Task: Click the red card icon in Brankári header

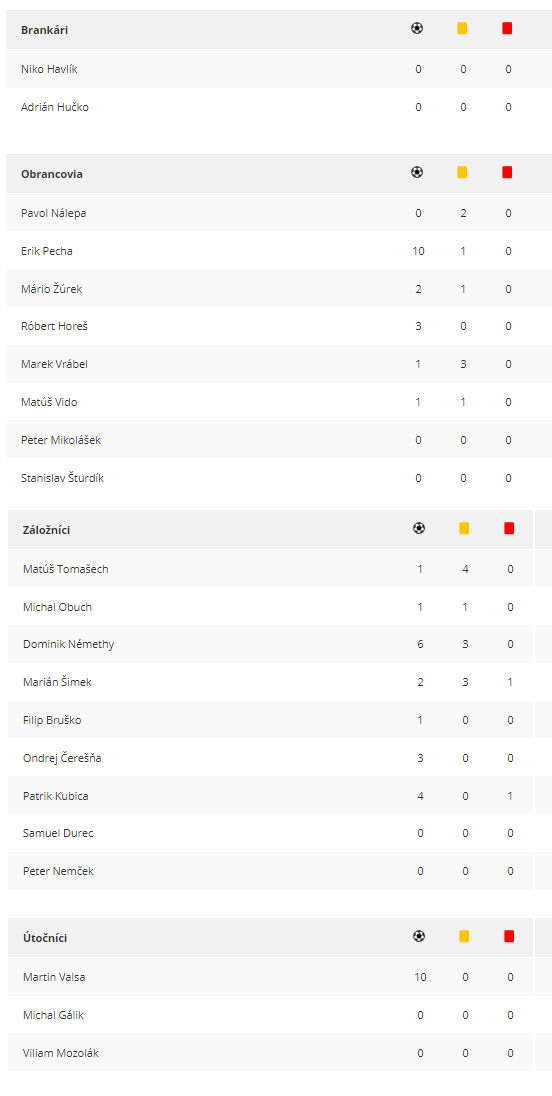Action: coord(507,29)
